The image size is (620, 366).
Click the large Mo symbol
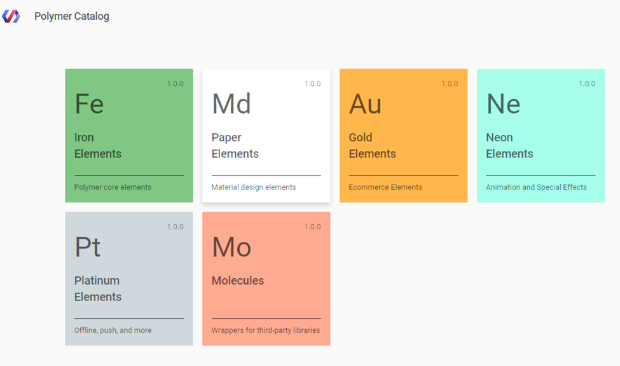pos(231,247)
